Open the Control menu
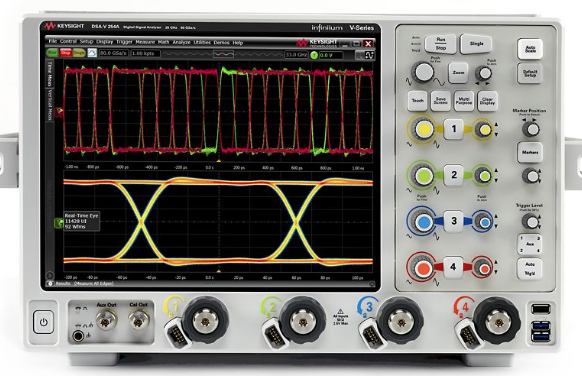This screenshot has height=376, width=582. click(x=68, y=41)
